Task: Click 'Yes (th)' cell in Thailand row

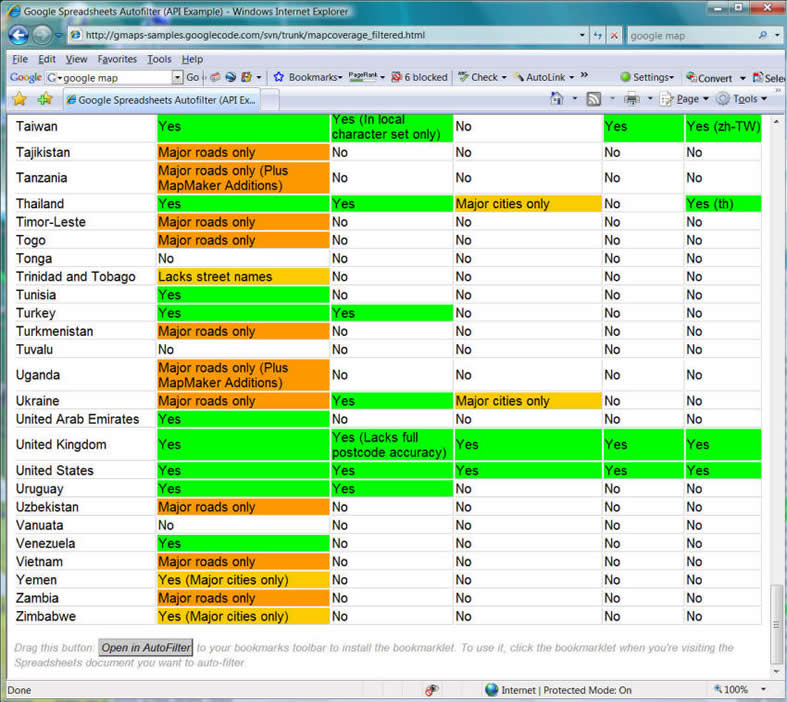Action: click(723, 204)
